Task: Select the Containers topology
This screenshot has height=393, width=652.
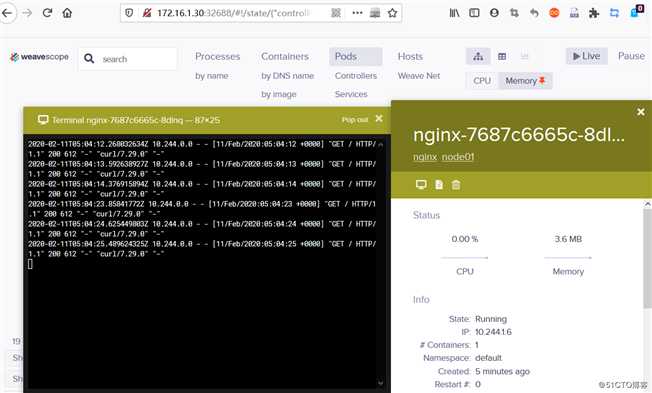Action: [285, 57]
